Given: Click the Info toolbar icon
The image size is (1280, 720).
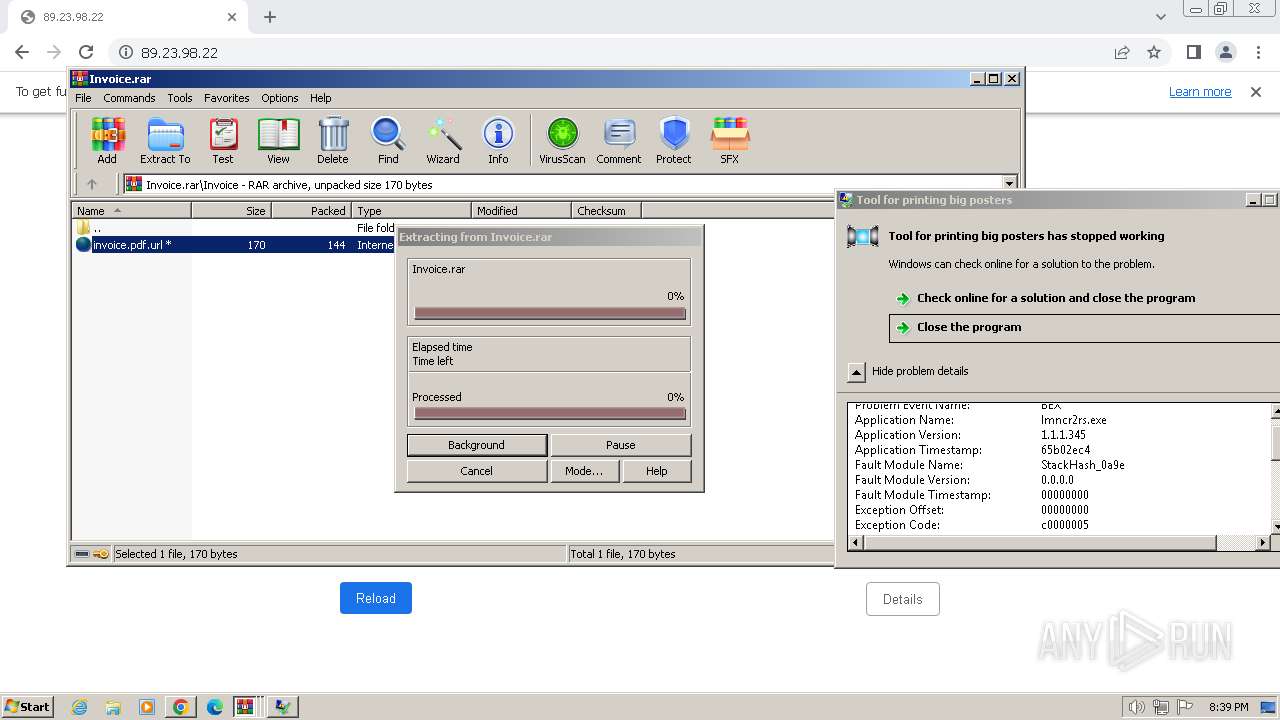Looking at the screenshot, I should pos(498,140).
